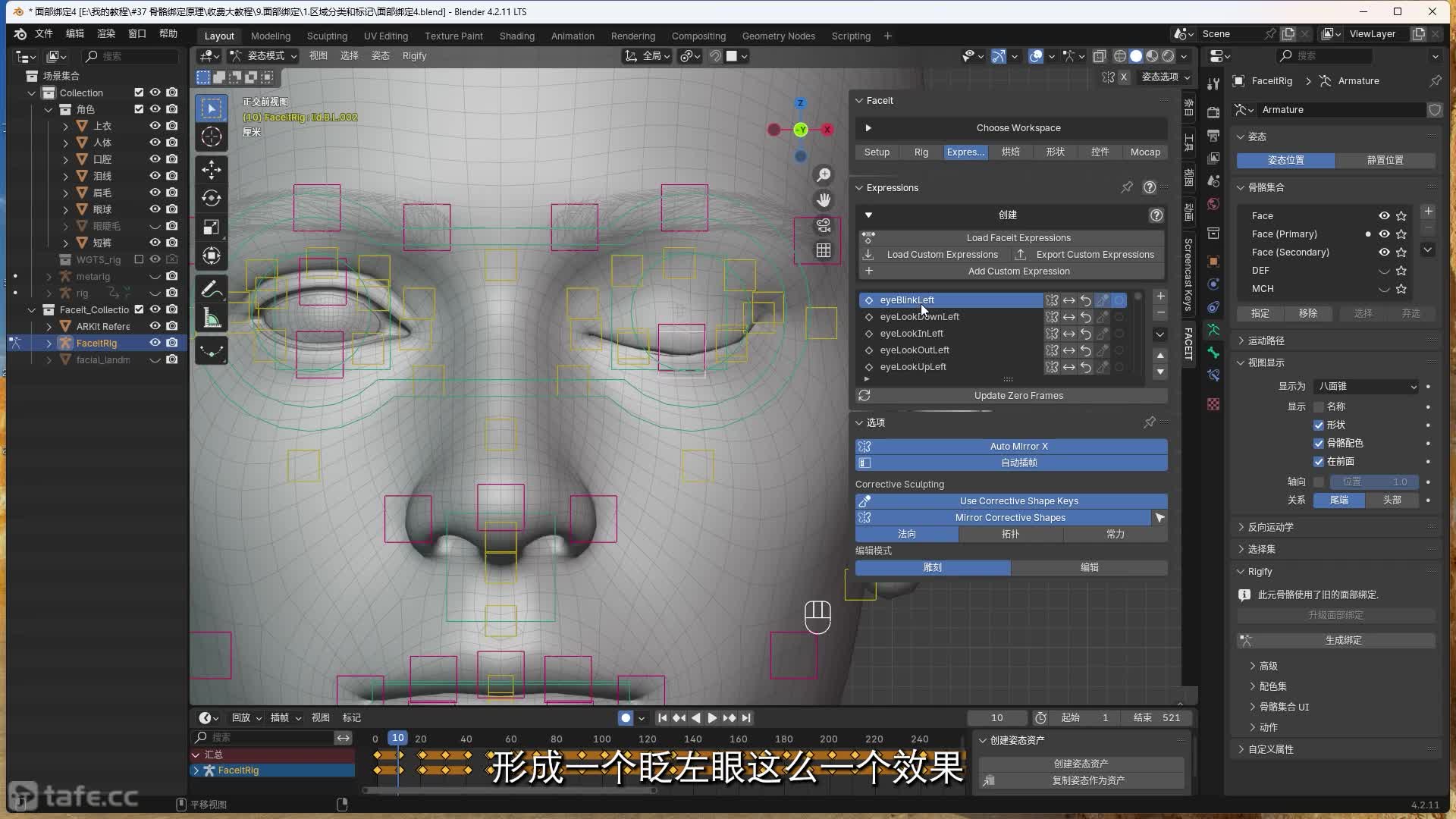The height and width of the screenshot is (819, 1456).
Task: Toggle visibility of 口腔 collection
Action: pos(155,159)
